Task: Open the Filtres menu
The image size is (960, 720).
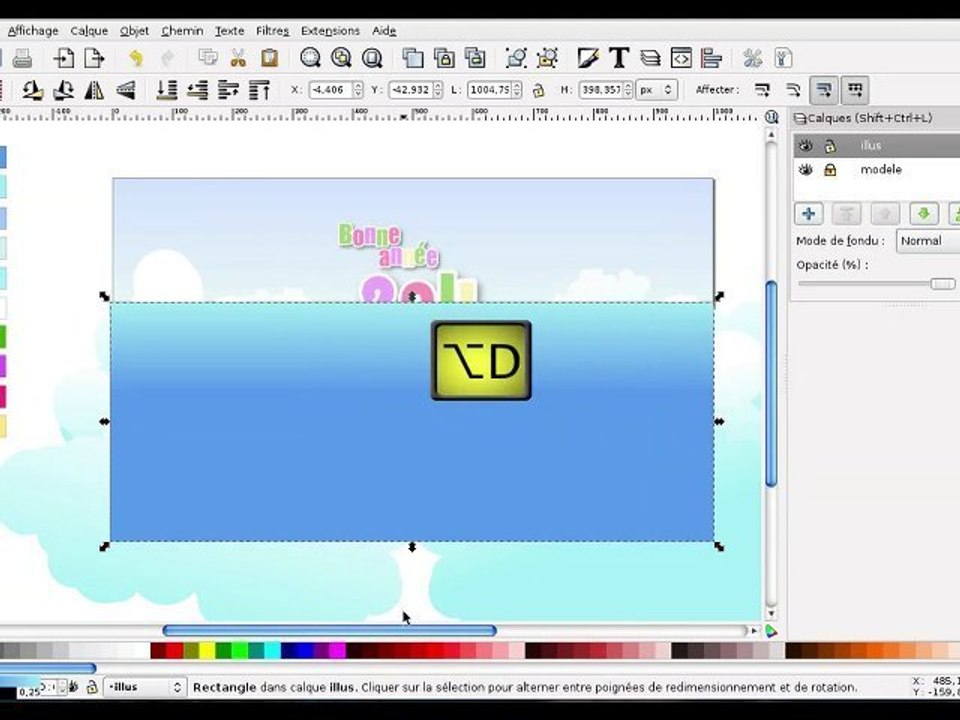Action: [272, 31]
